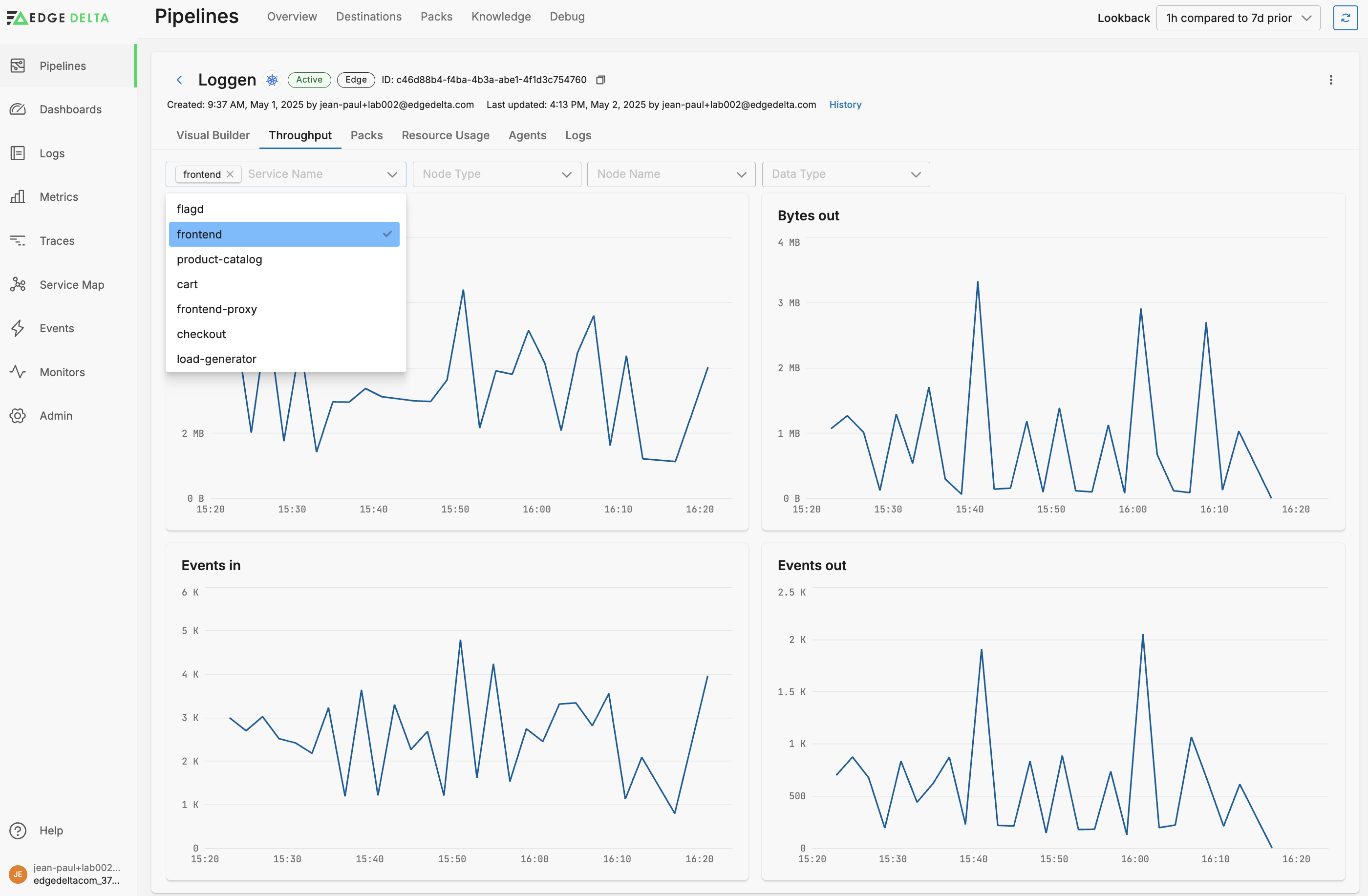Image resolution: width=1368 pixels, height=896 pixels.
Task: Open Debug in the top navigation
Action: click(x=567, y=17)
